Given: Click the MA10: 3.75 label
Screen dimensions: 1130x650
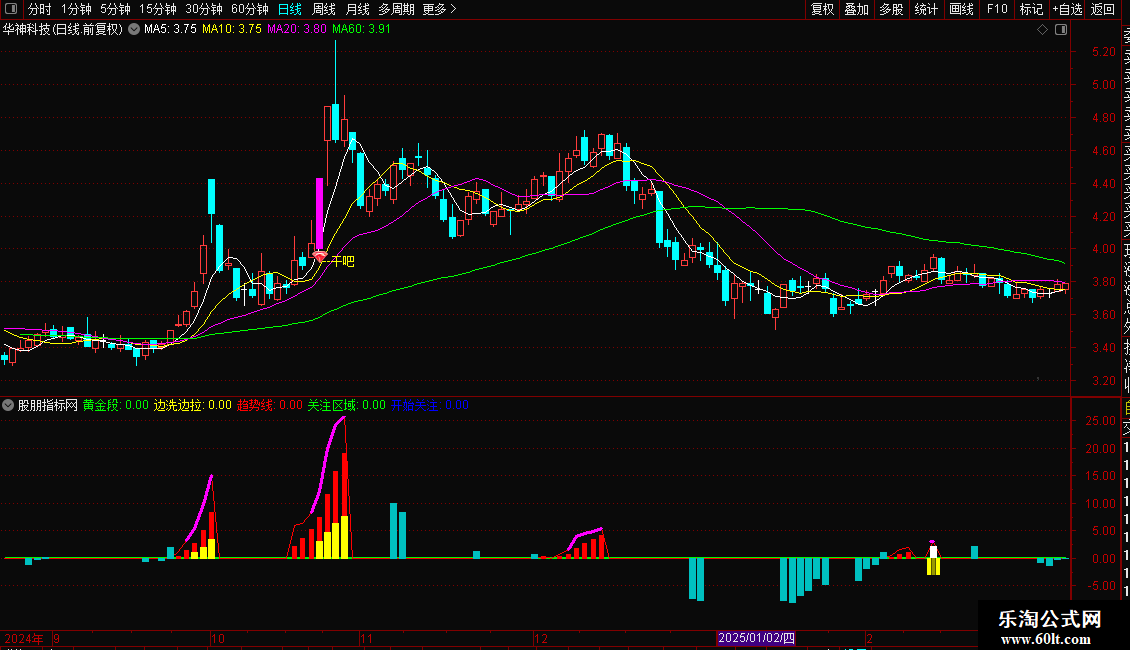Looking at the screenshot, I should click(232, 29).
